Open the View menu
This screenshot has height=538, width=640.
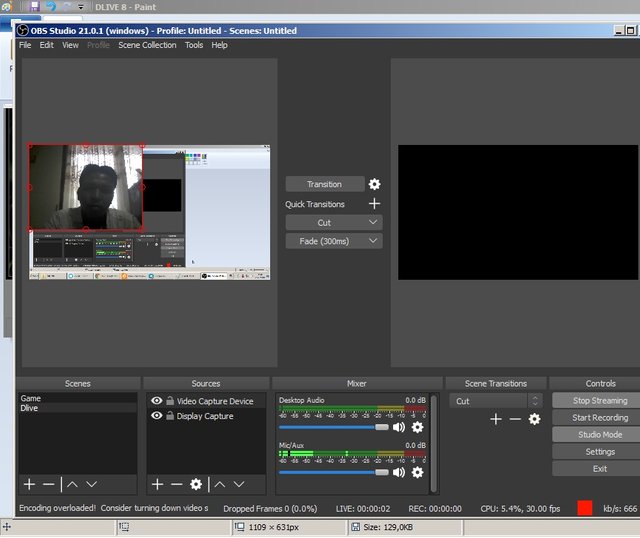(x=70, y=45)
